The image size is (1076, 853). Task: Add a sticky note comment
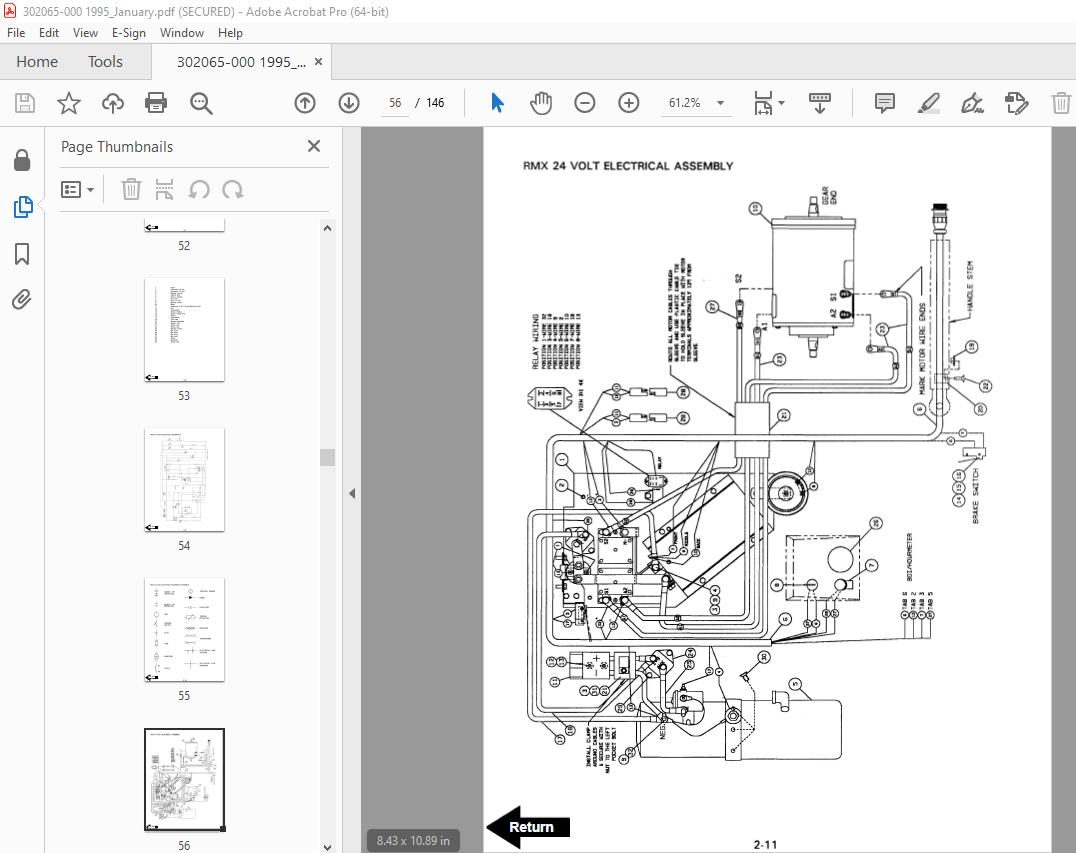pyautogui.click(x=885, y=103)
